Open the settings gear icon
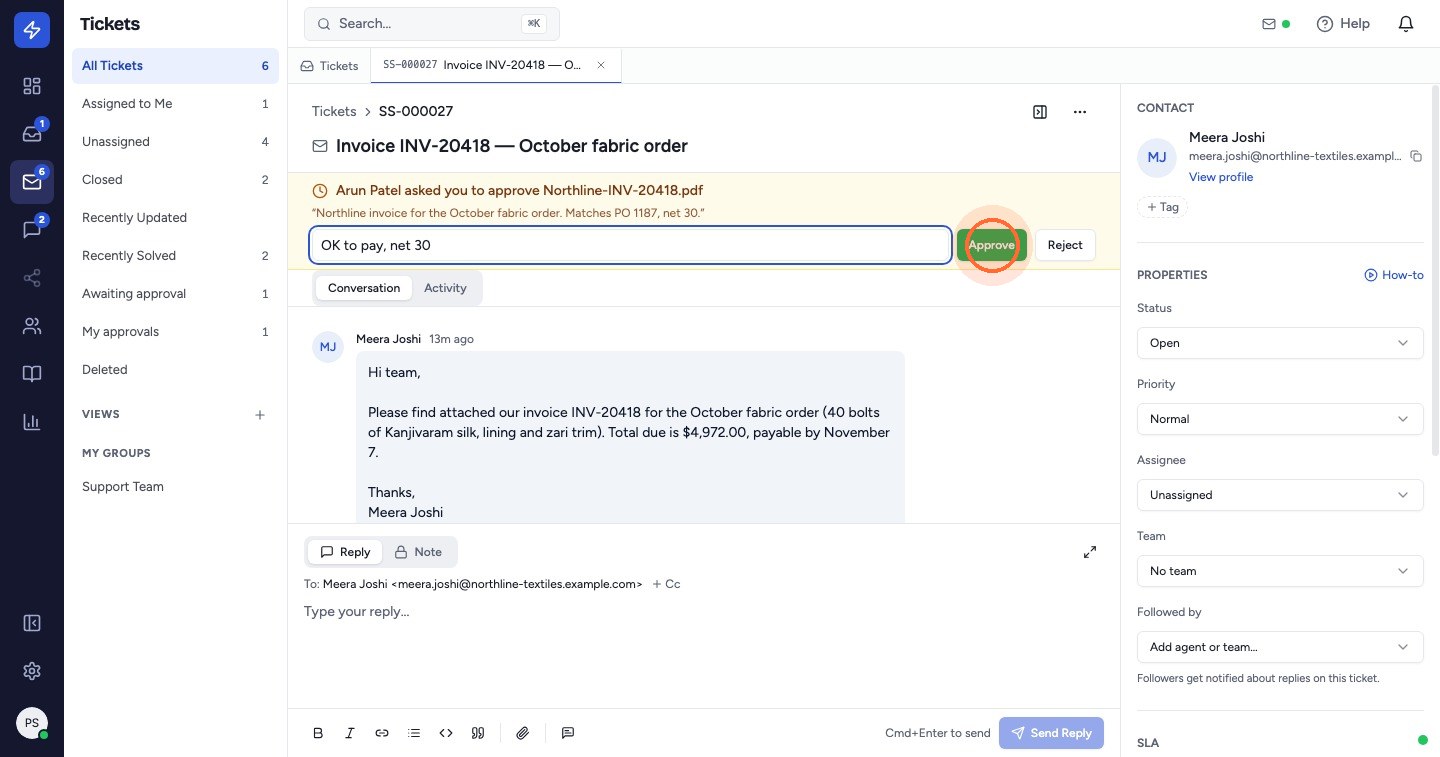Viewport: 1440px width, 757px height. tap(32, 671)
